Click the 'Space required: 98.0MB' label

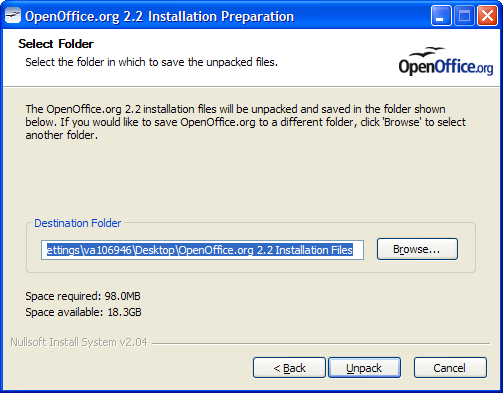(83, 296)
